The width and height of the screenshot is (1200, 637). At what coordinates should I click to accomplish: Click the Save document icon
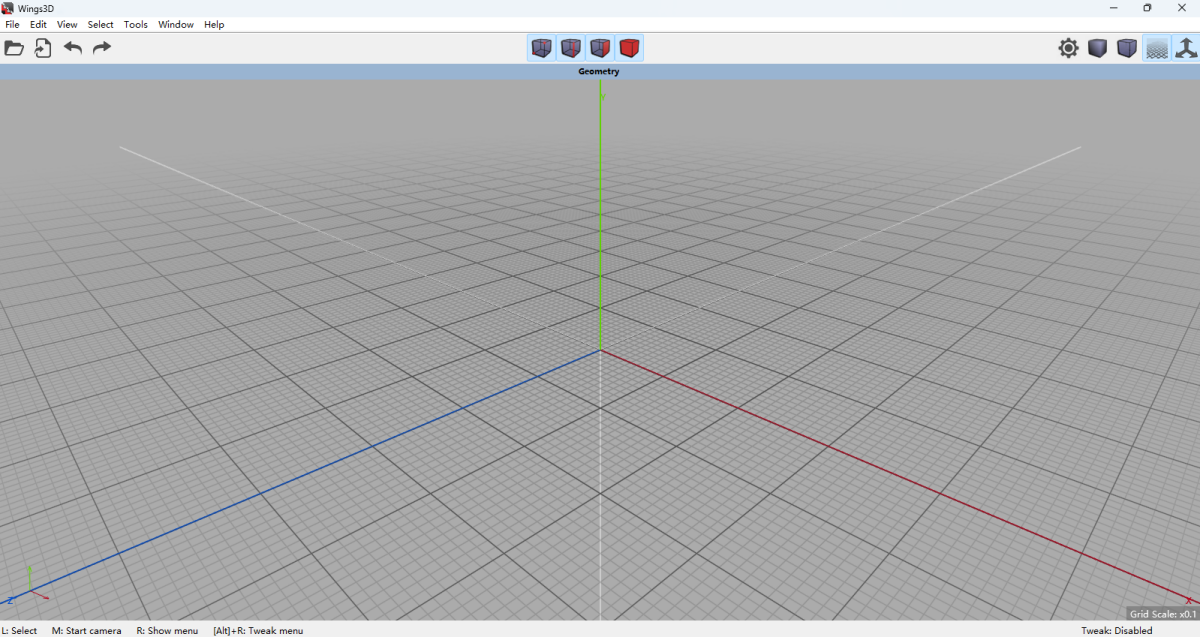click(x=43, y=48)
